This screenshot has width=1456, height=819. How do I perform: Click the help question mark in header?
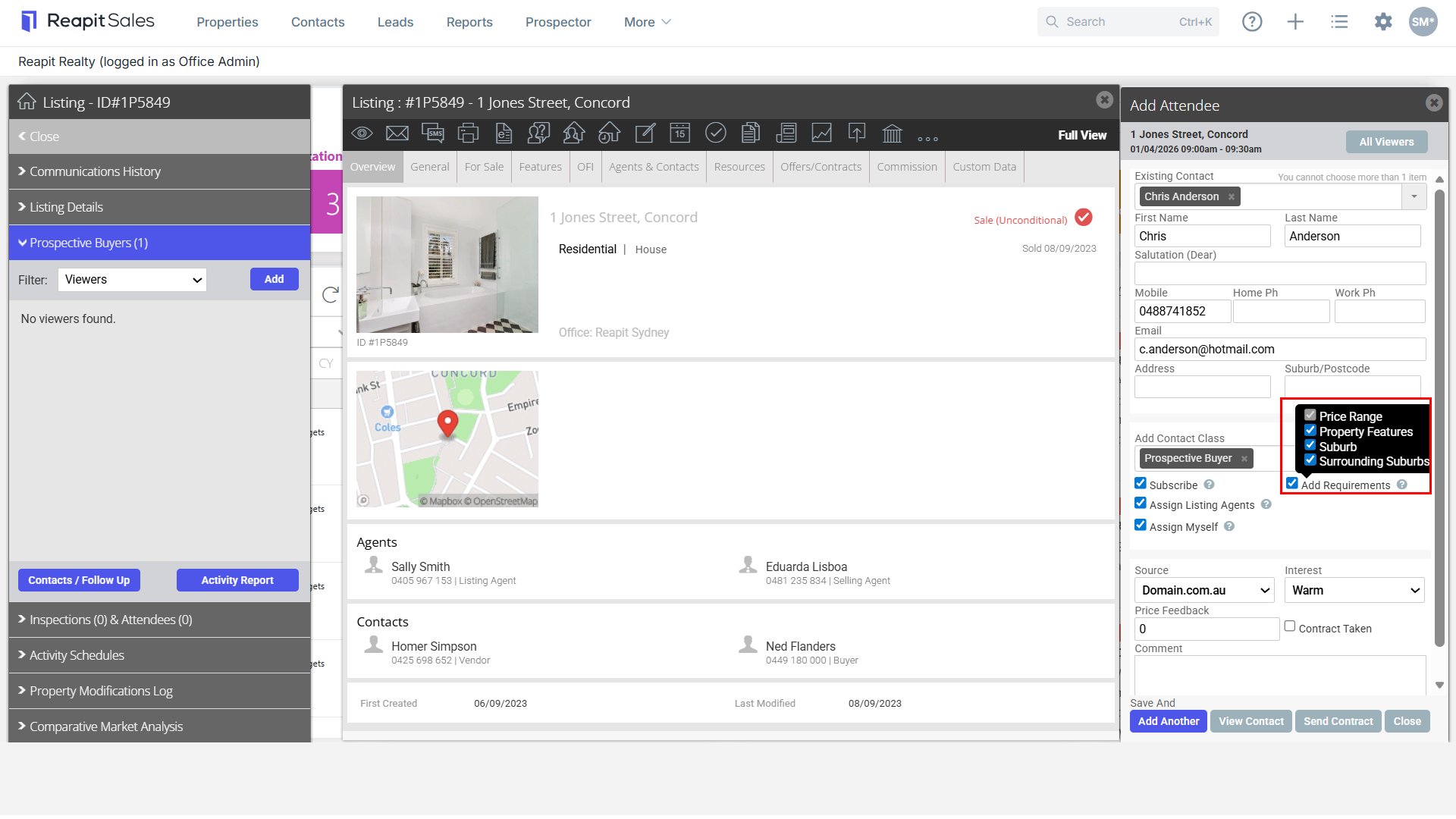point(1252,22)
